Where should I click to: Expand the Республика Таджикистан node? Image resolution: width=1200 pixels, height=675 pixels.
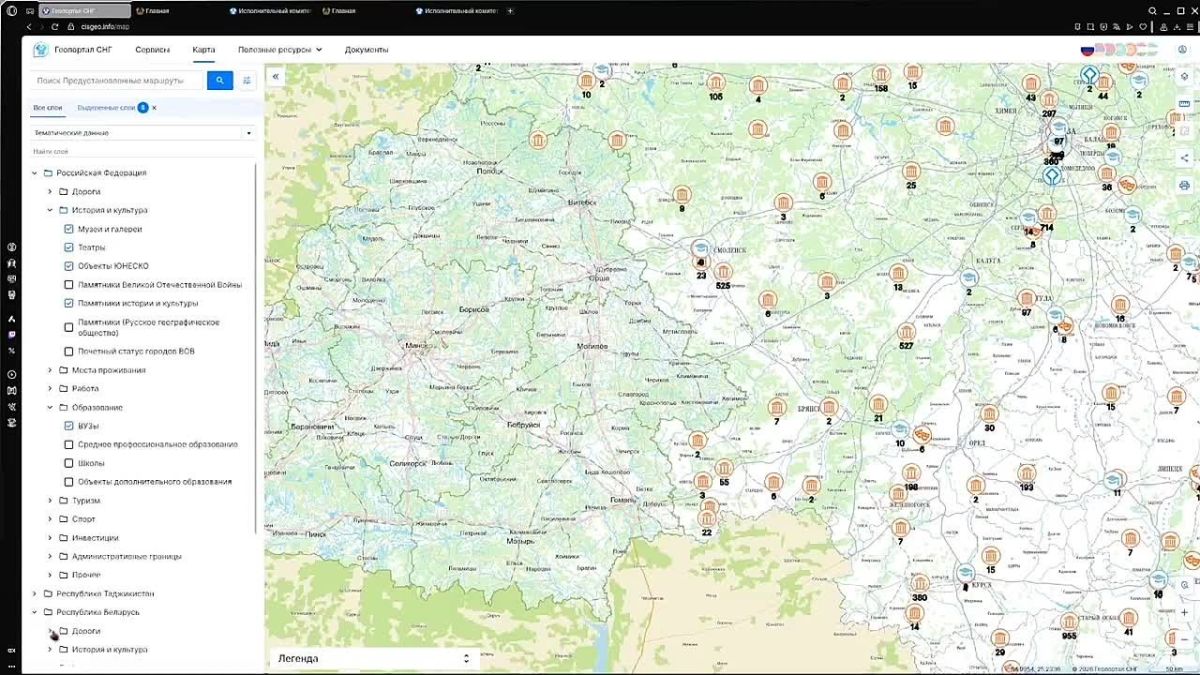click(x=35, y=594)
